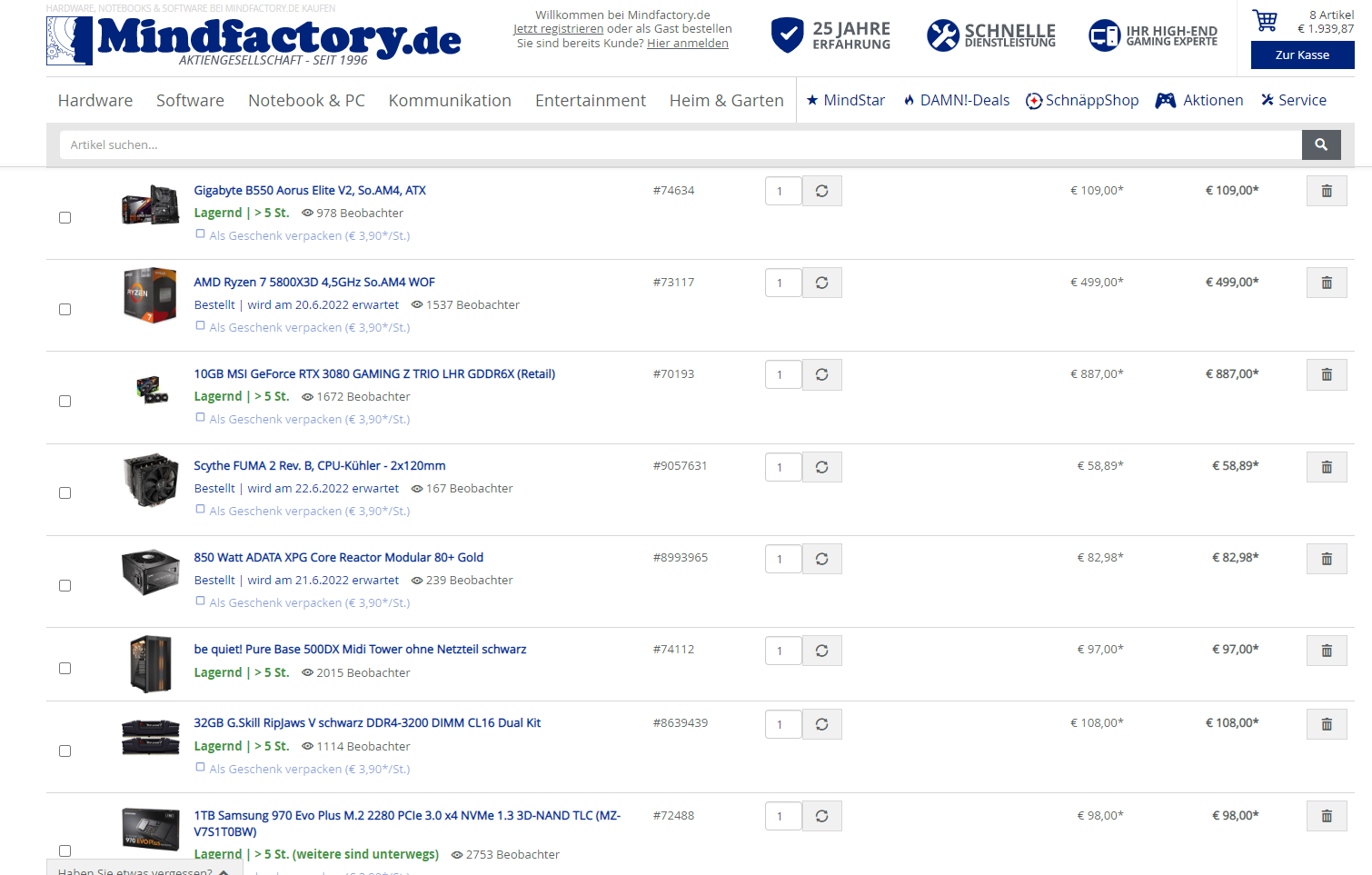Tick the AMD Ryzen 7 5800X3D row checkbox
Screen dimensions: 1372x875
(x=65, y=310)
